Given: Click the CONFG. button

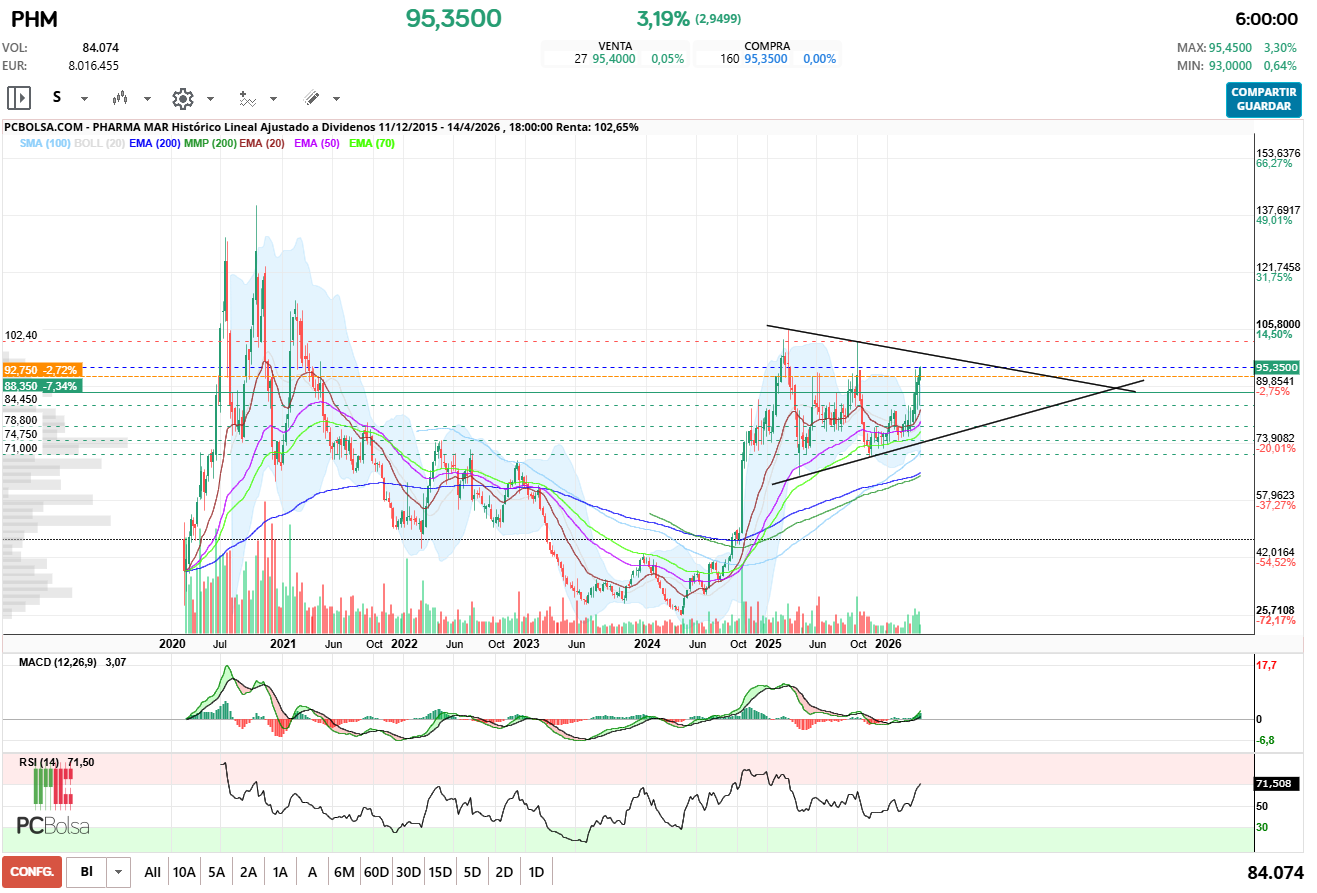Looking at the screenshot, I should click(32, 872).
